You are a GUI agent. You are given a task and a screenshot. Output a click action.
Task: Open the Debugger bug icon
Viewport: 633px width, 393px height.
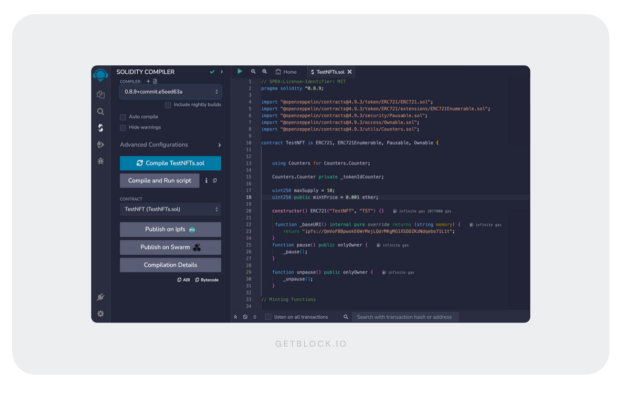coord(101,161)
